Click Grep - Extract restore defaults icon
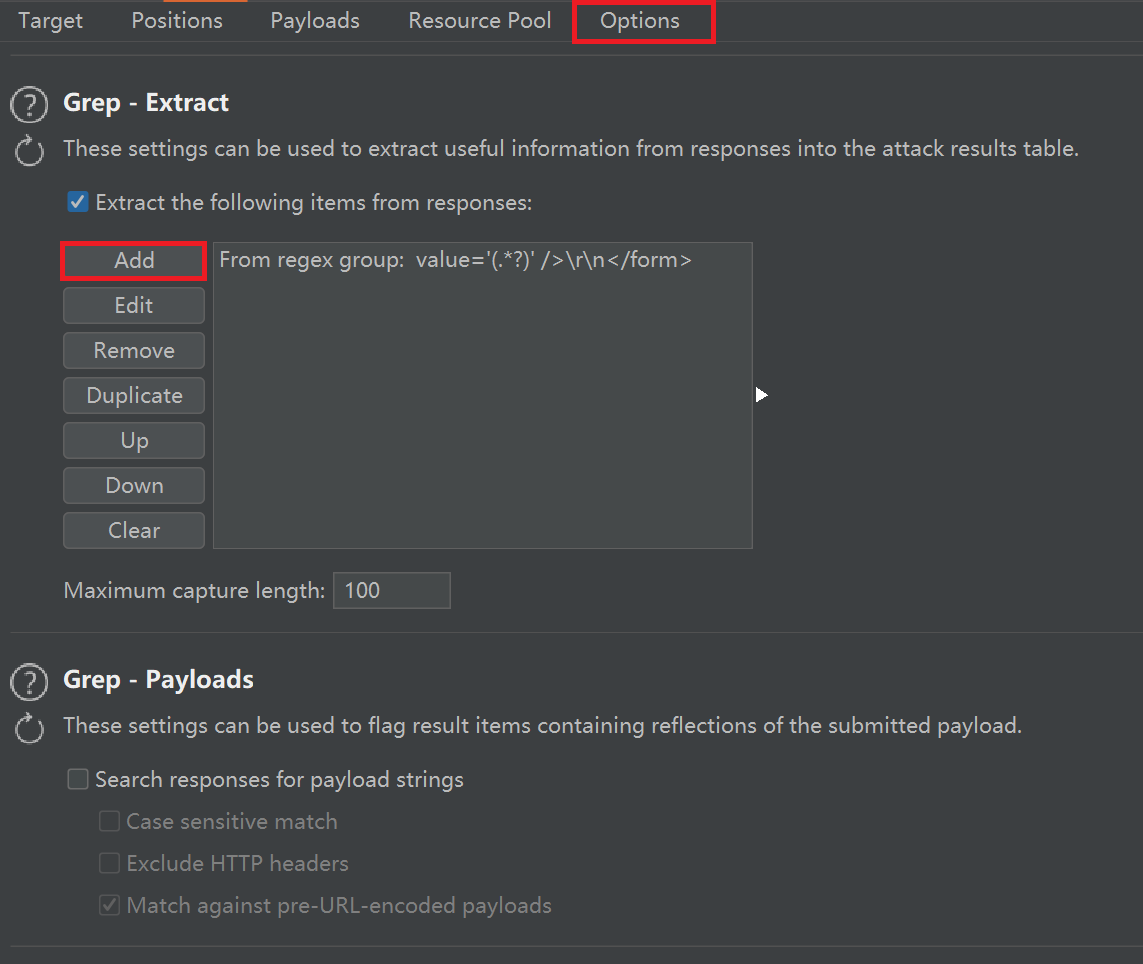 [30, 152]
